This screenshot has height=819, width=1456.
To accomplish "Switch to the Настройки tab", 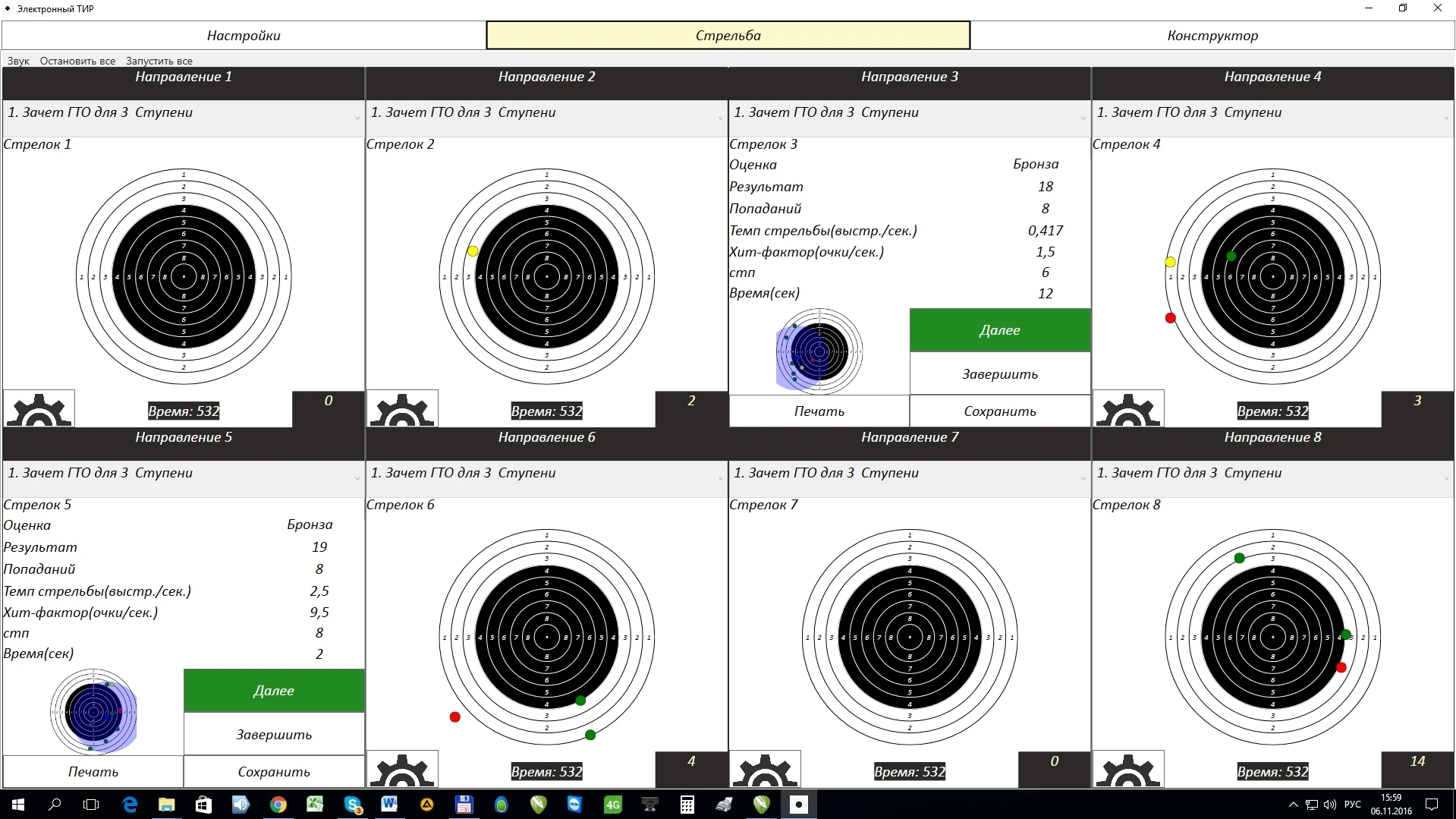I will (x=244, y=36).
